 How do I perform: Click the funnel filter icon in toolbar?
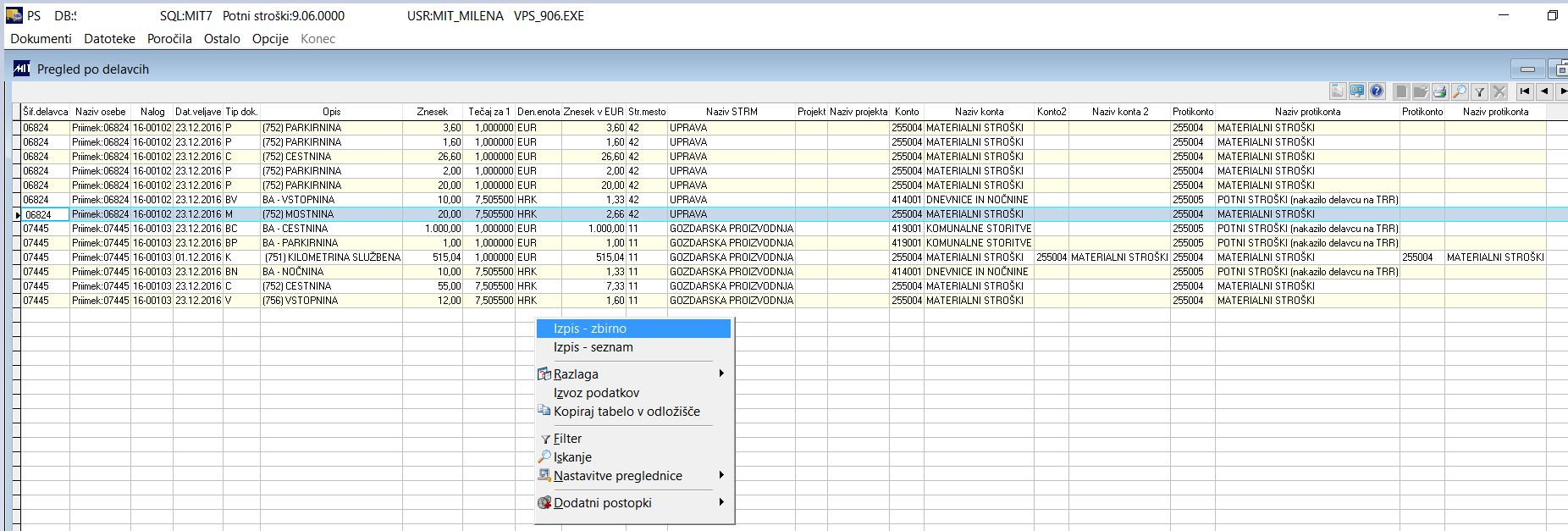[1479, 91]
